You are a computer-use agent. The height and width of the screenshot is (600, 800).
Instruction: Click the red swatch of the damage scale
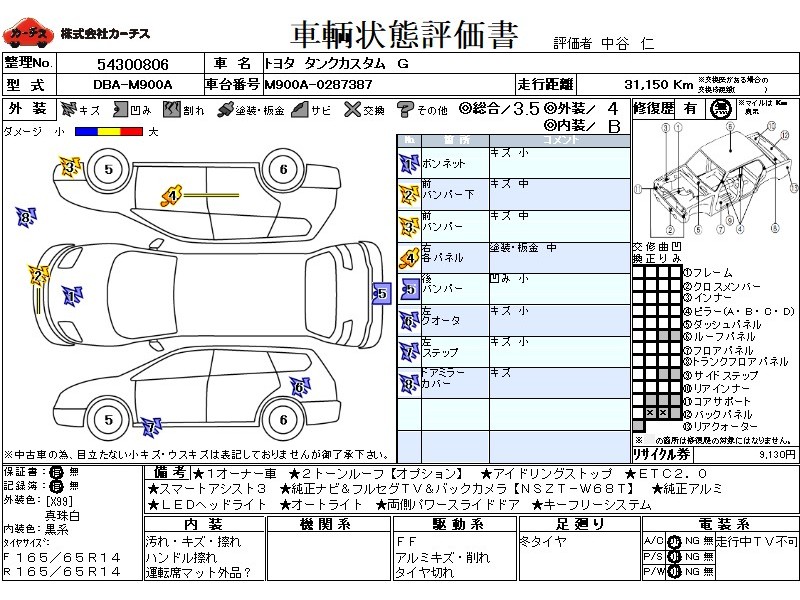[x=131, y=132]
